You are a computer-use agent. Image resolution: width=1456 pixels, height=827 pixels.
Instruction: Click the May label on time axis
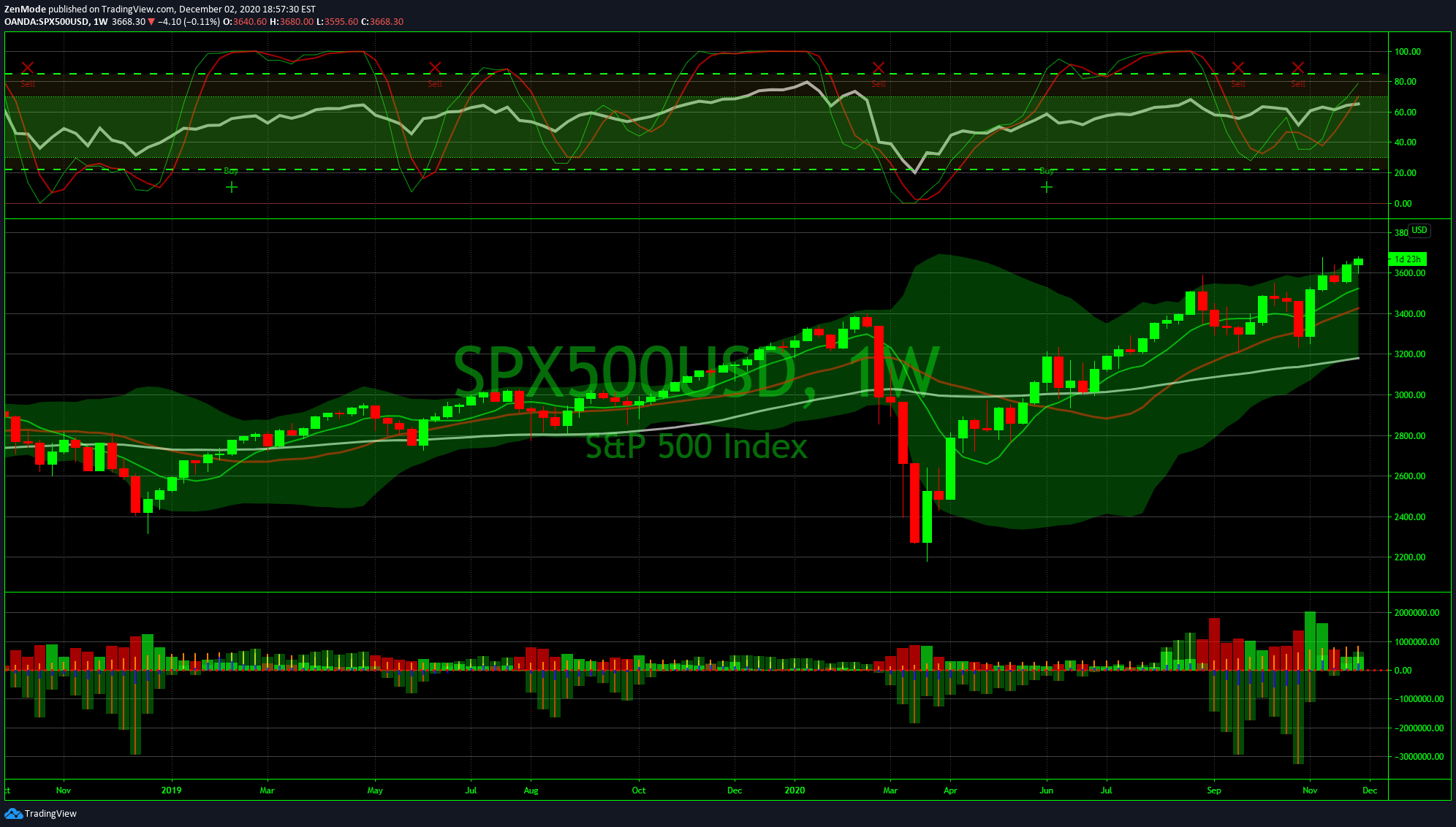[x=375, y=790]
